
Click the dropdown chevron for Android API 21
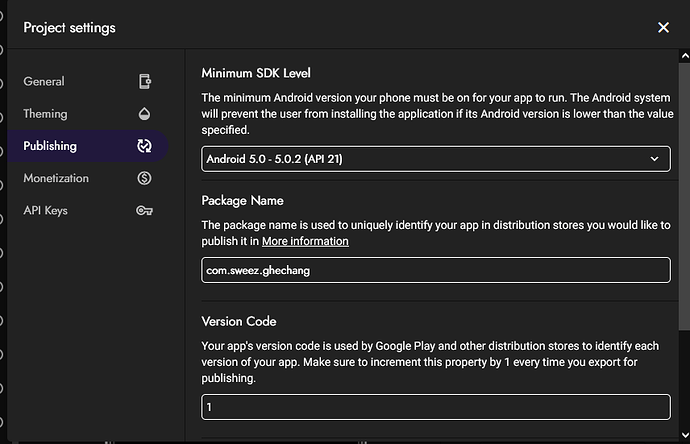(x=654, y=159)
